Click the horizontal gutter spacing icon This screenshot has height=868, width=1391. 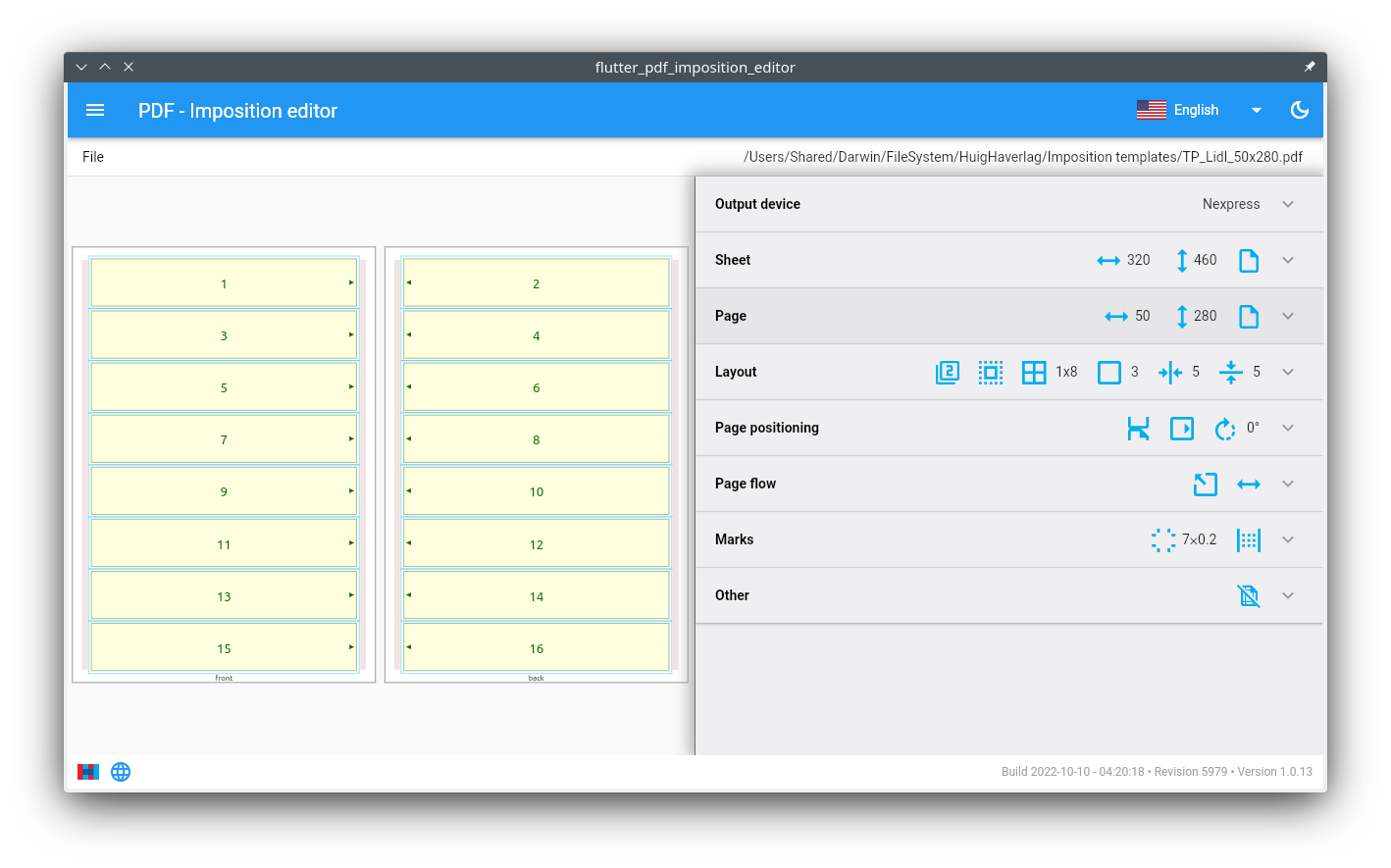1169,373
